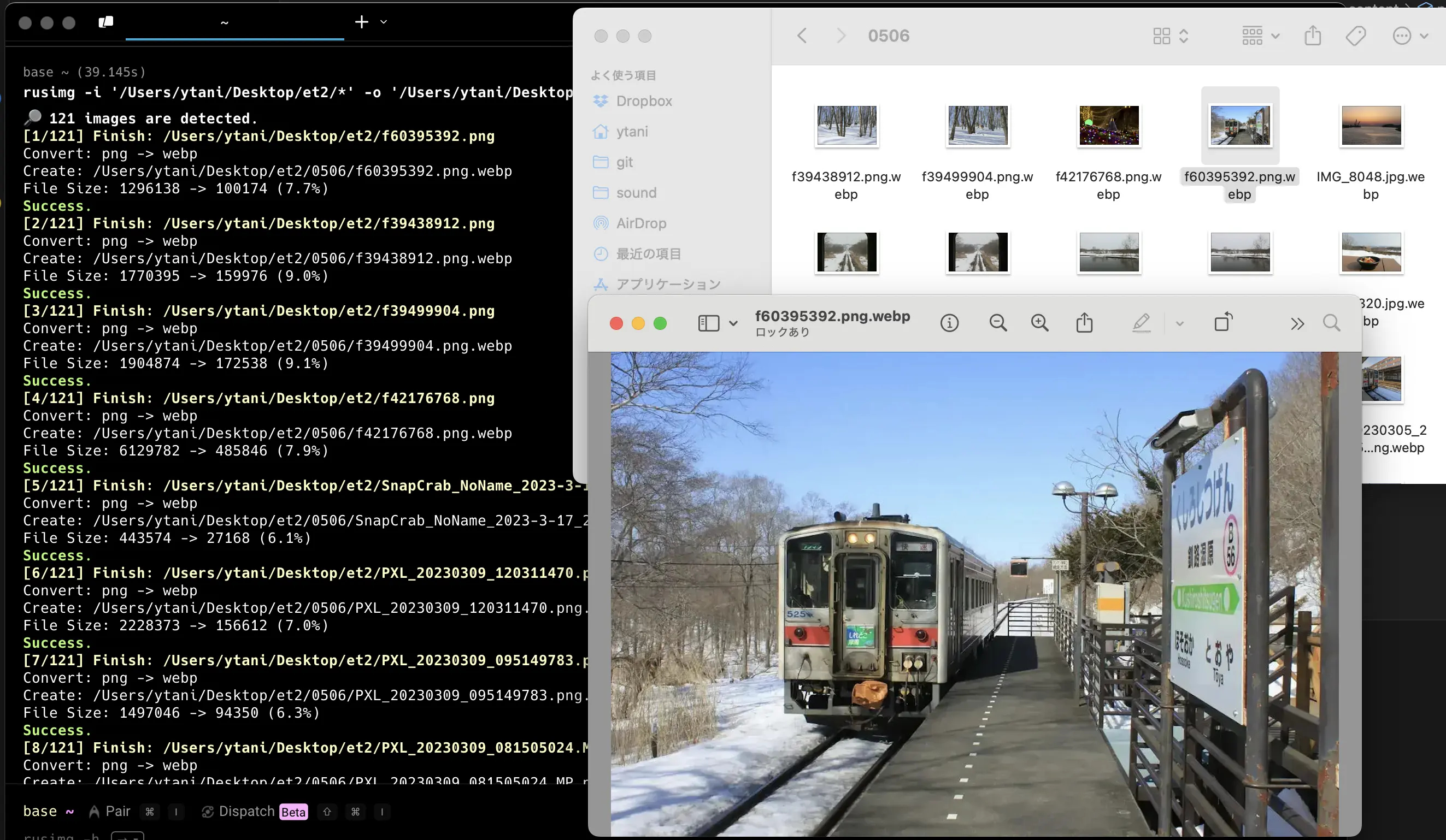Click the terminal prompt base ~ at bottom
This screenshot has width=1446, height=840.
tap(48, 812)
